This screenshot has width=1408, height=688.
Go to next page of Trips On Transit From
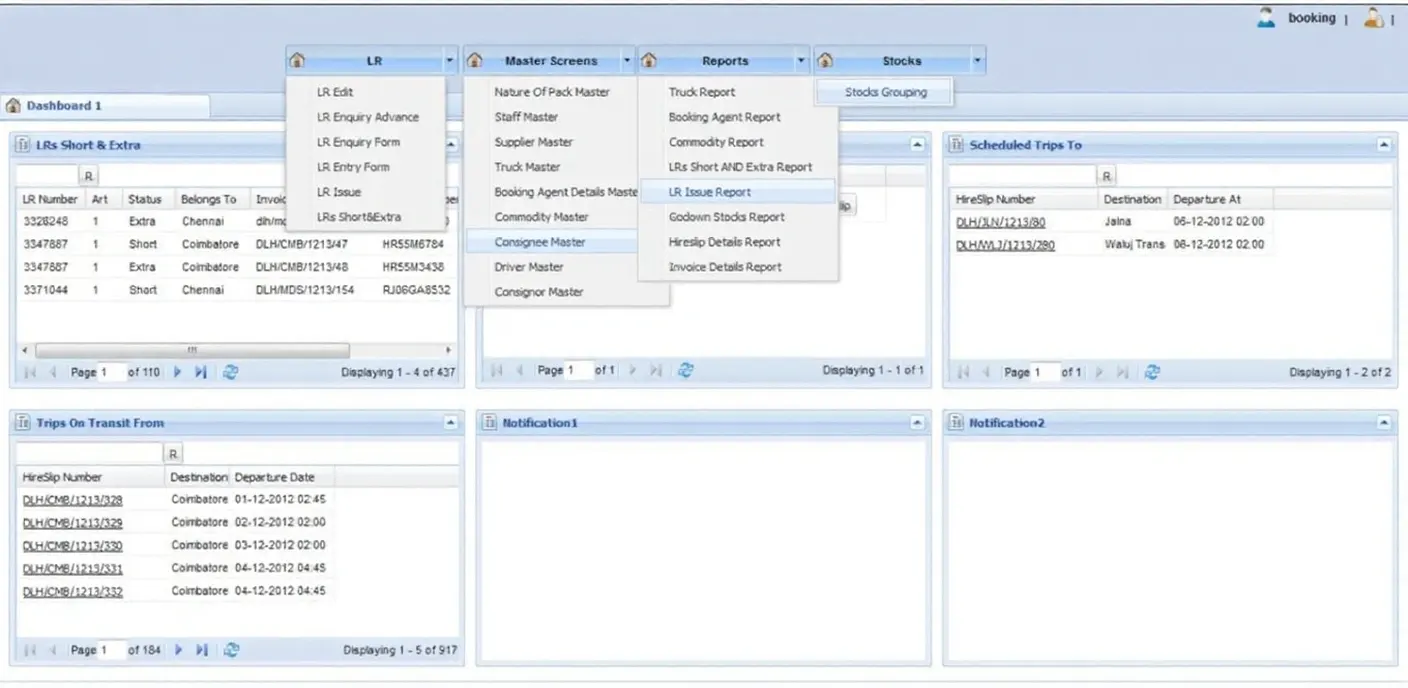[x=178, y=649]
